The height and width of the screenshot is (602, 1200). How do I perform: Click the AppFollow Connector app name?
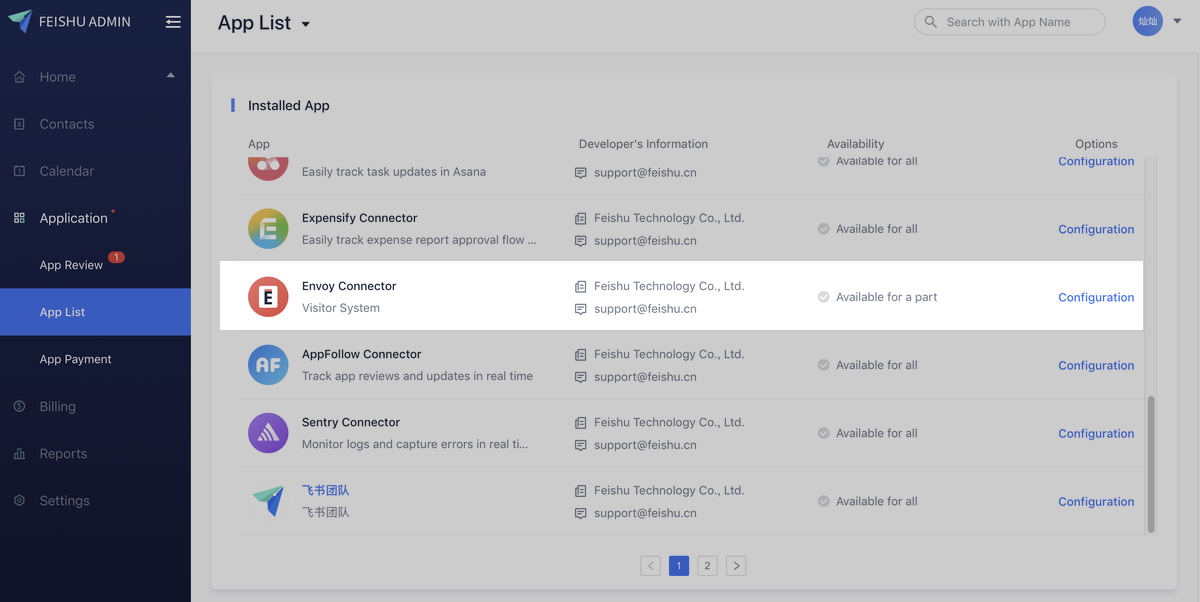(x=362, y=354)
